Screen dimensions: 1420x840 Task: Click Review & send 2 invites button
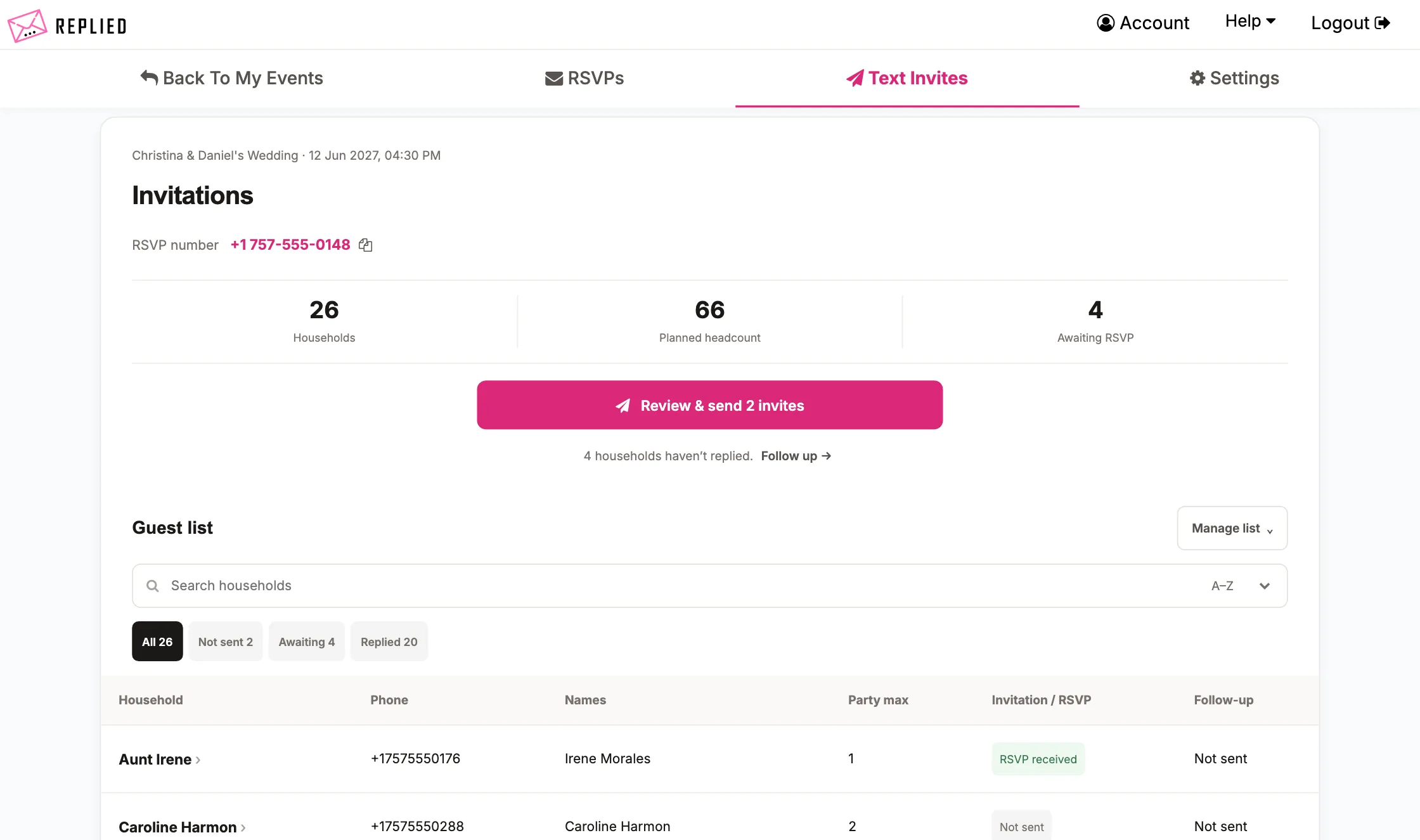click(x=710, y=405)
